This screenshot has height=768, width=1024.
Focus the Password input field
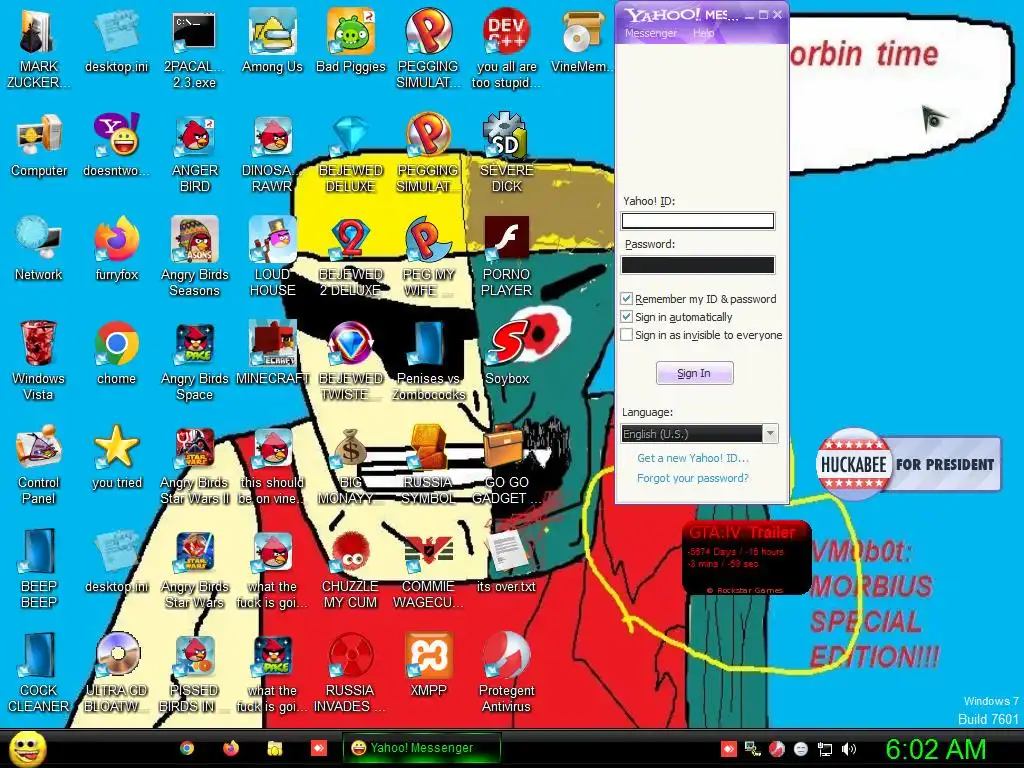697,264
